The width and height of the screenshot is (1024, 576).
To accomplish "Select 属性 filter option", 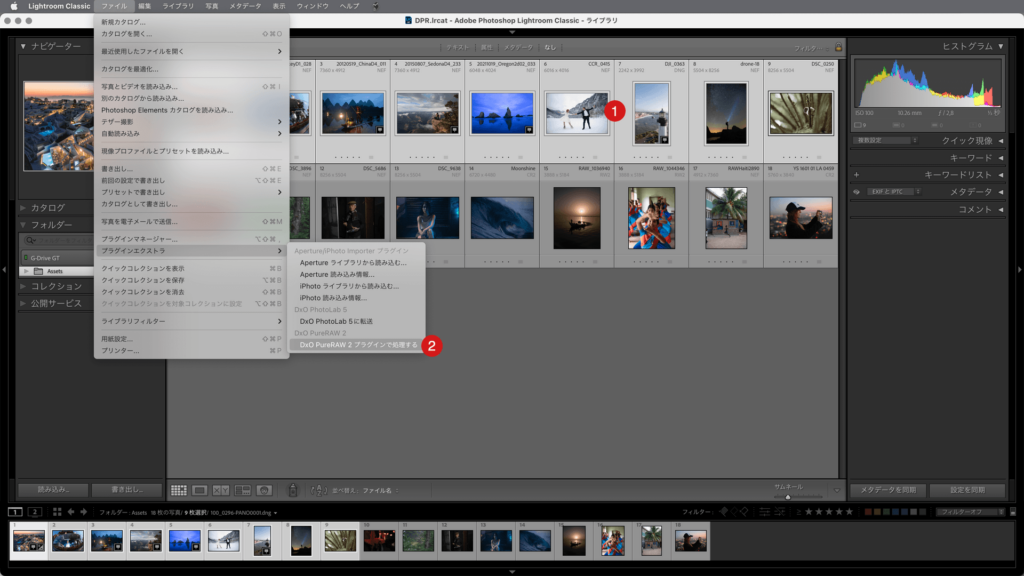I will [x=487, y=47].
